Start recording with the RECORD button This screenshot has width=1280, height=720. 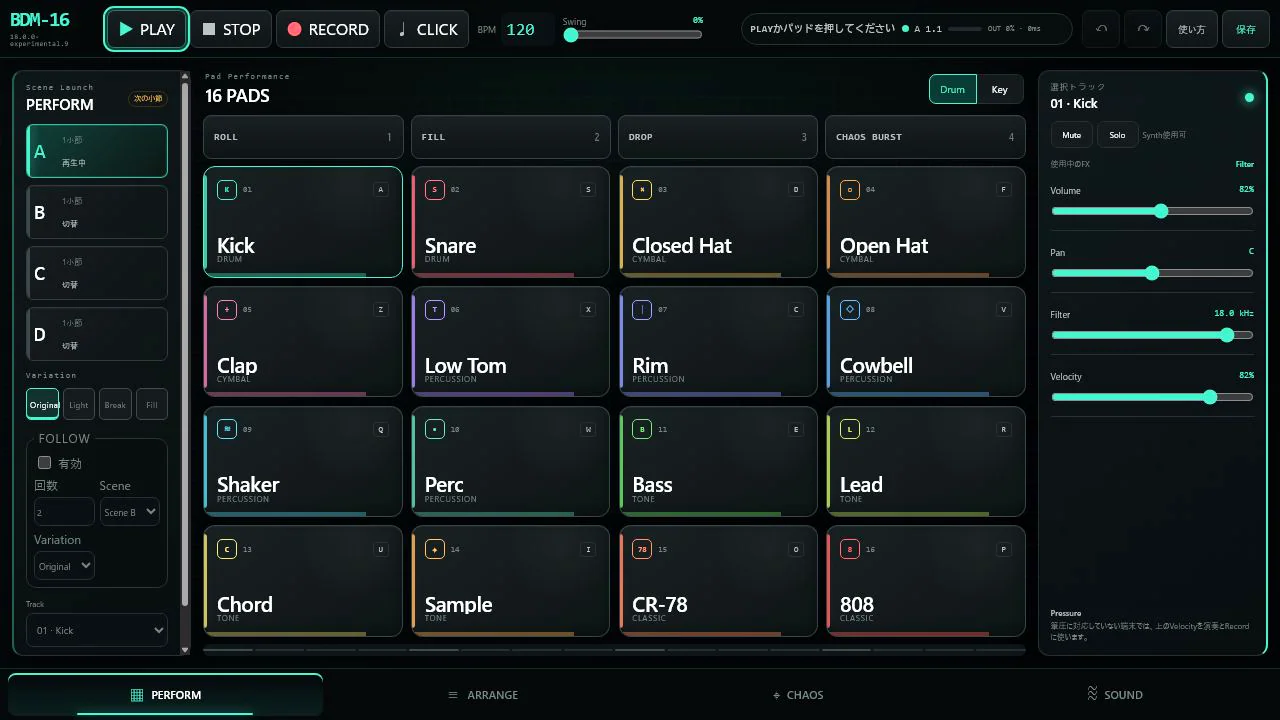tap(327, 29)
